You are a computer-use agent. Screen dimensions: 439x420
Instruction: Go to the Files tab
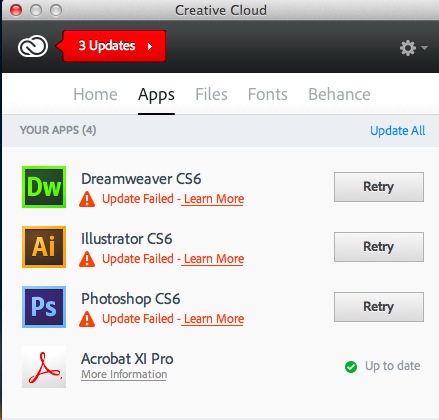pyautogui.click(x=211, y=94)
